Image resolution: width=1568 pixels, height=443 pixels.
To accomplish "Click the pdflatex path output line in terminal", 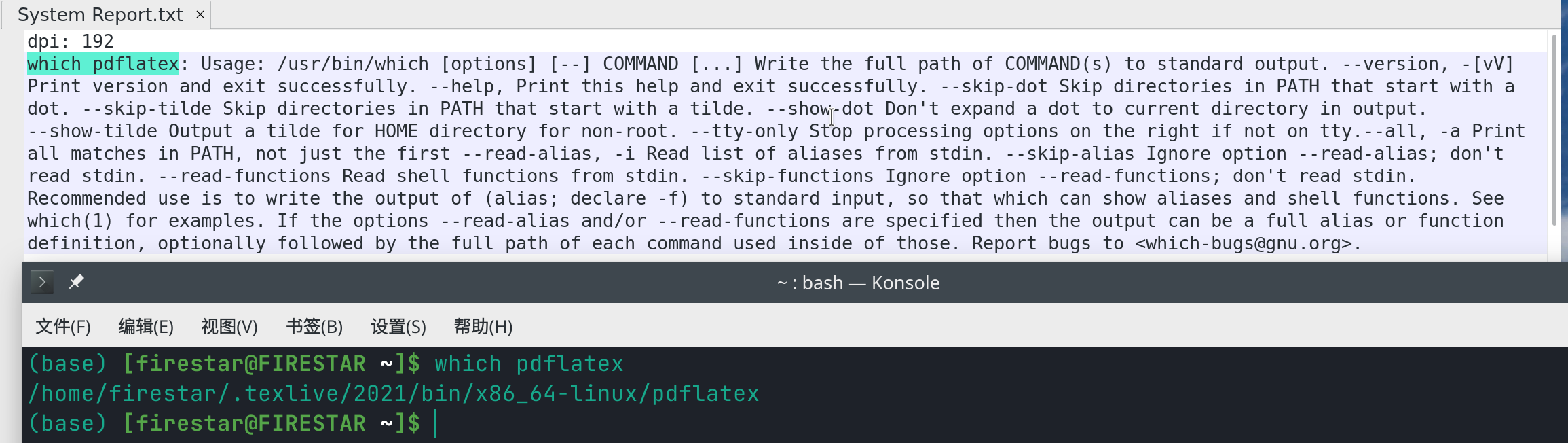I will coord(392,393).
